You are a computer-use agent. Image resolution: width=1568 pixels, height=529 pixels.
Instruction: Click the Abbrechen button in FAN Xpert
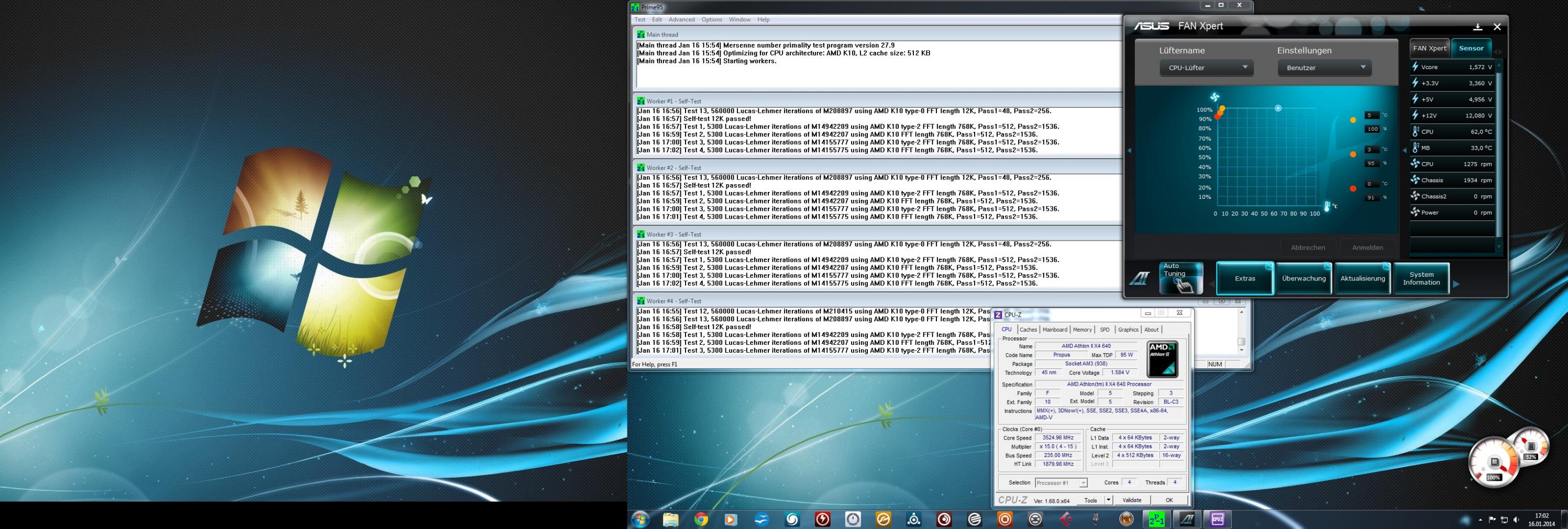1308,247
